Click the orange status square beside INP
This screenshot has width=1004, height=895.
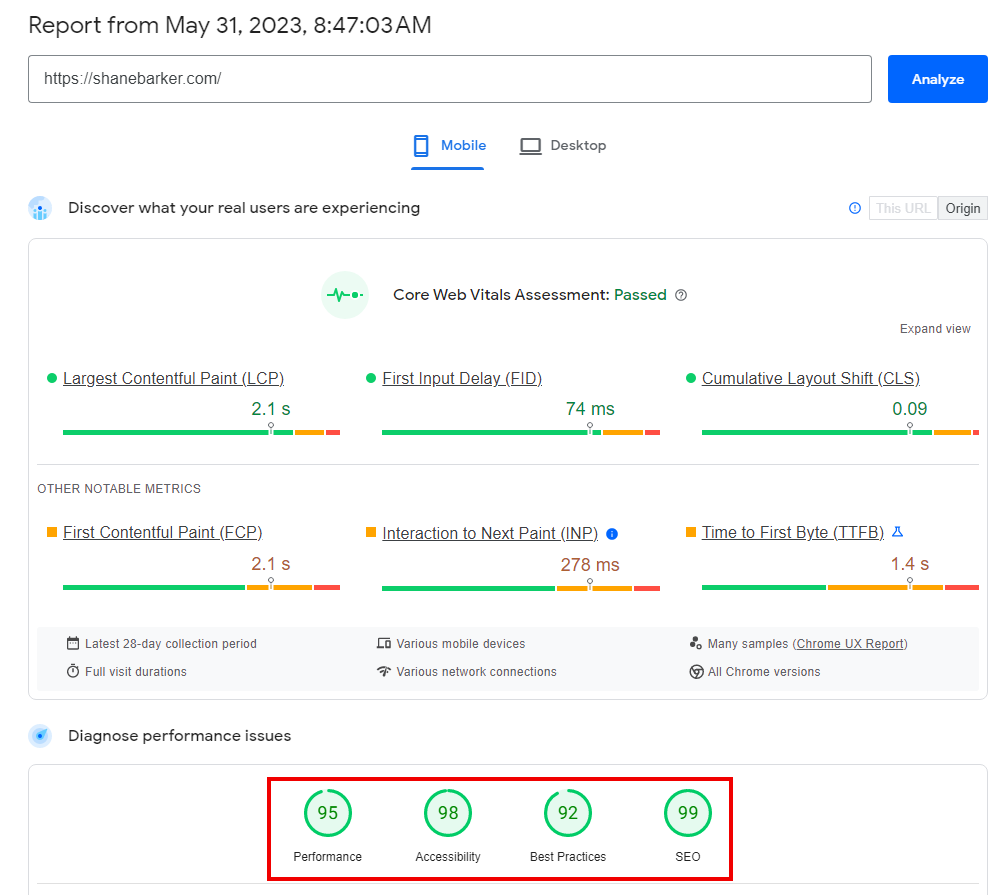[x=371, y=532]
